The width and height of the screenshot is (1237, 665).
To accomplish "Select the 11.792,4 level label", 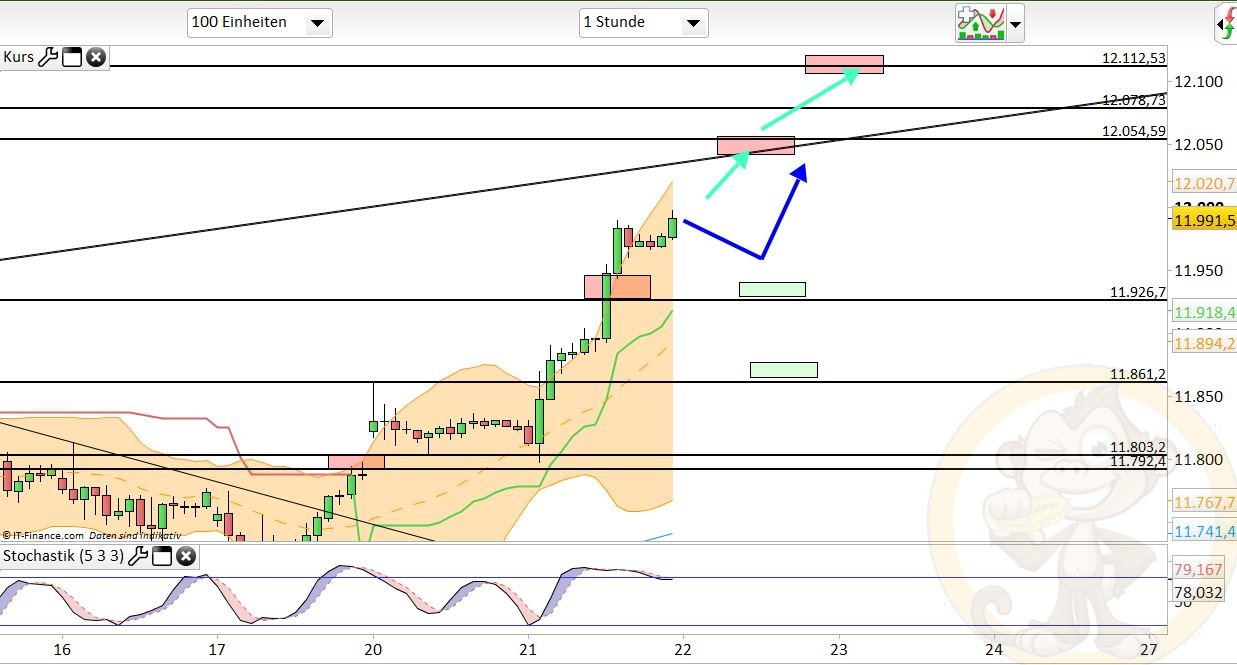I will [x=1138, y=461].
